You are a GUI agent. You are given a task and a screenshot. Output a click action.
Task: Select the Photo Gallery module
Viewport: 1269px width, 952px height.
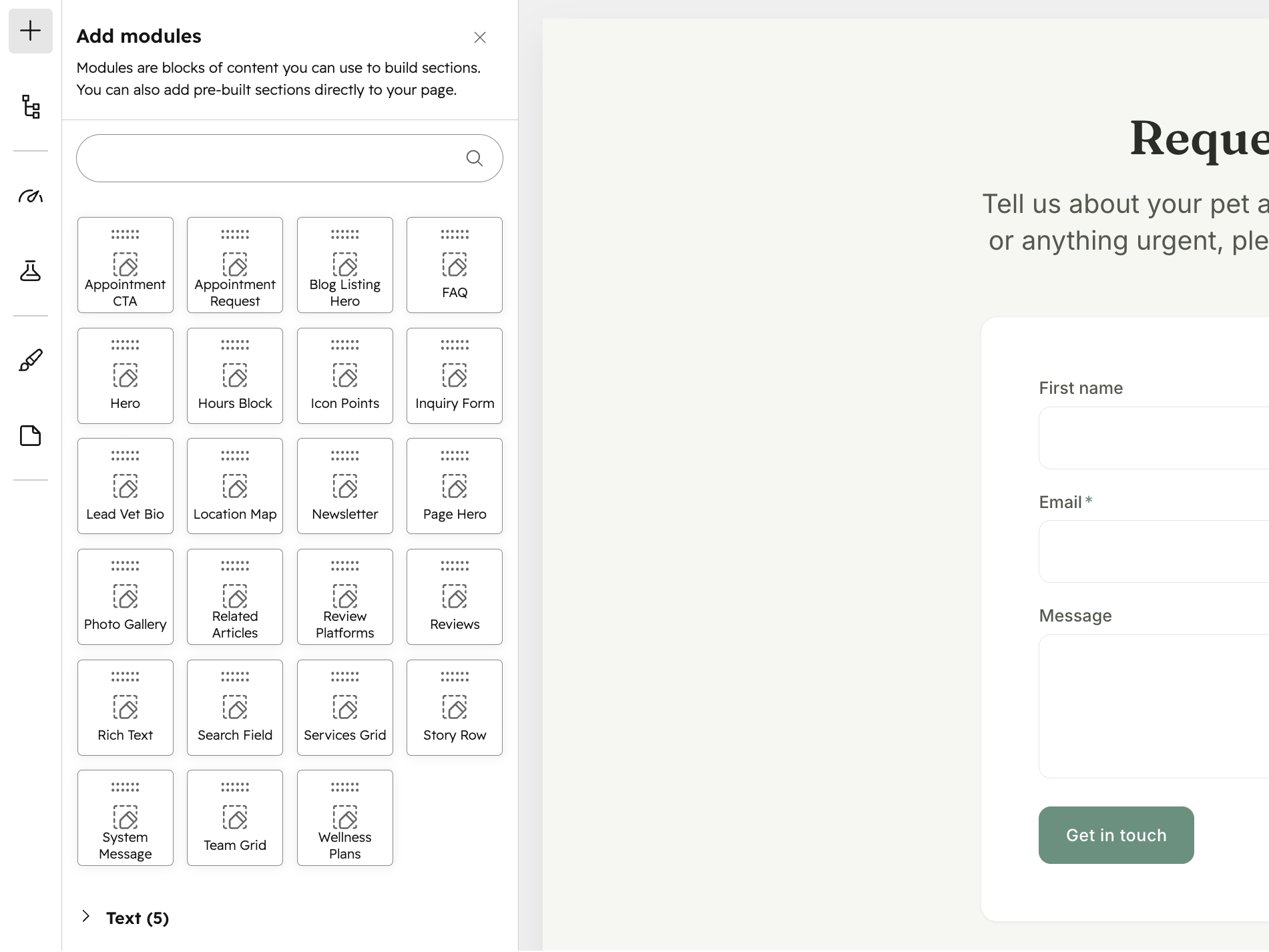[125, 597]
